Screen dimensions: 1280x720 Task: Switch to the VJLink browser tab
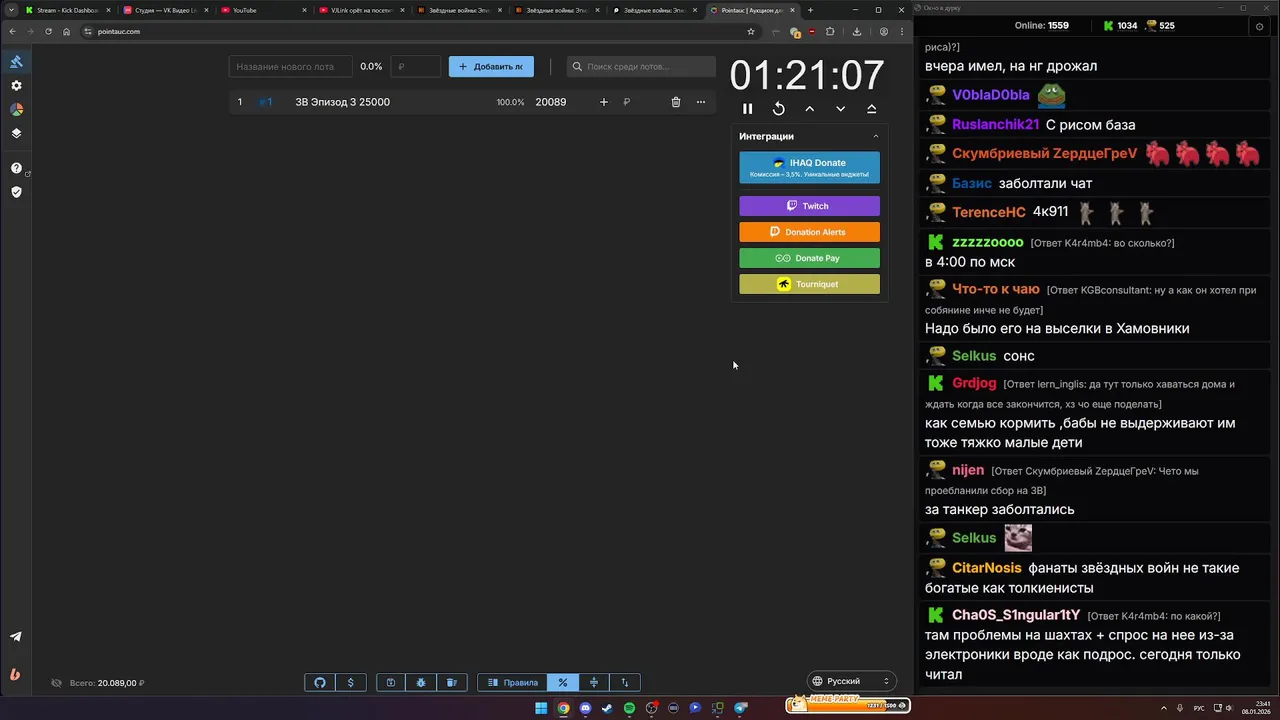point(360,10)
